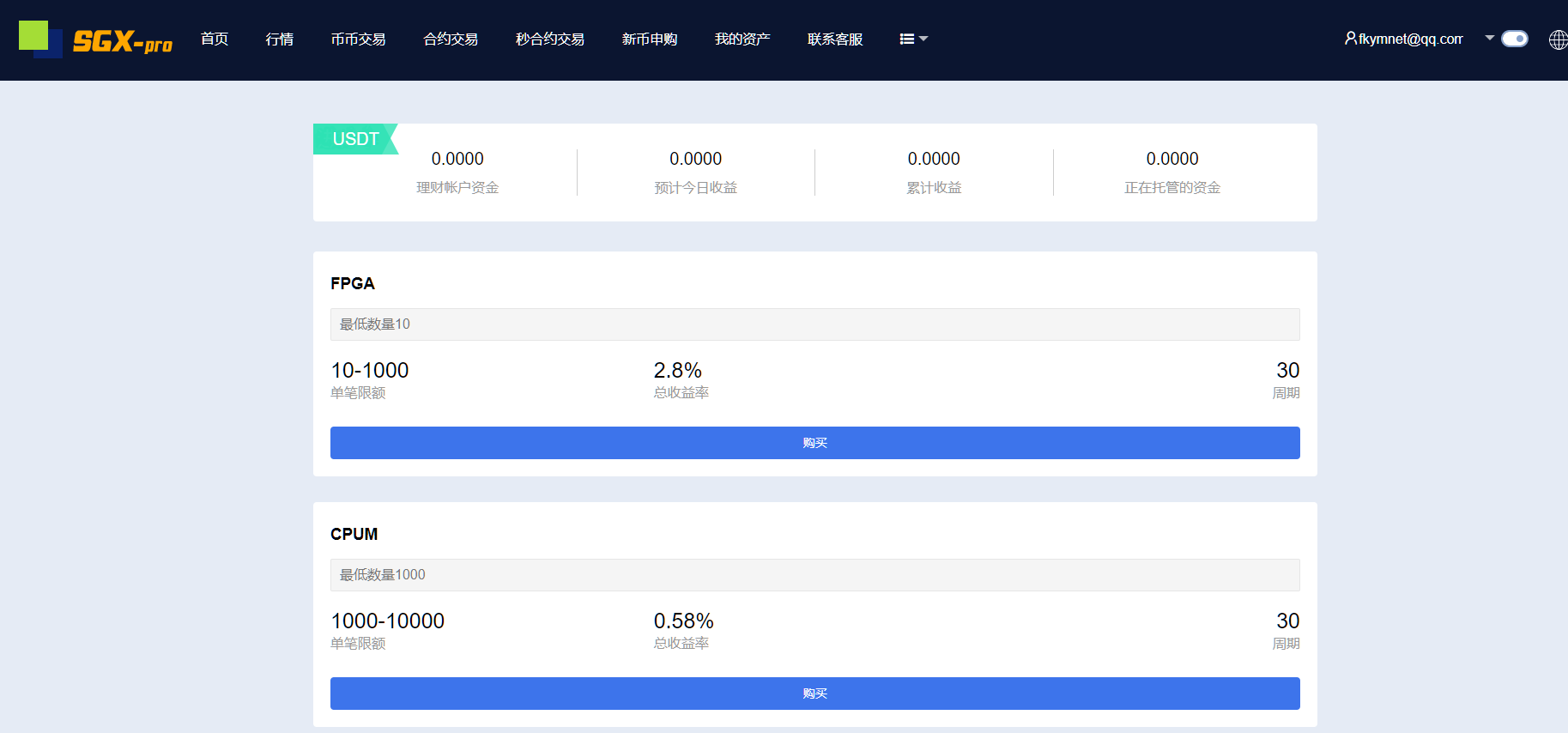Open 合约交易 contract trading
The image size is (1568, 733).
[x=451, y=39]
